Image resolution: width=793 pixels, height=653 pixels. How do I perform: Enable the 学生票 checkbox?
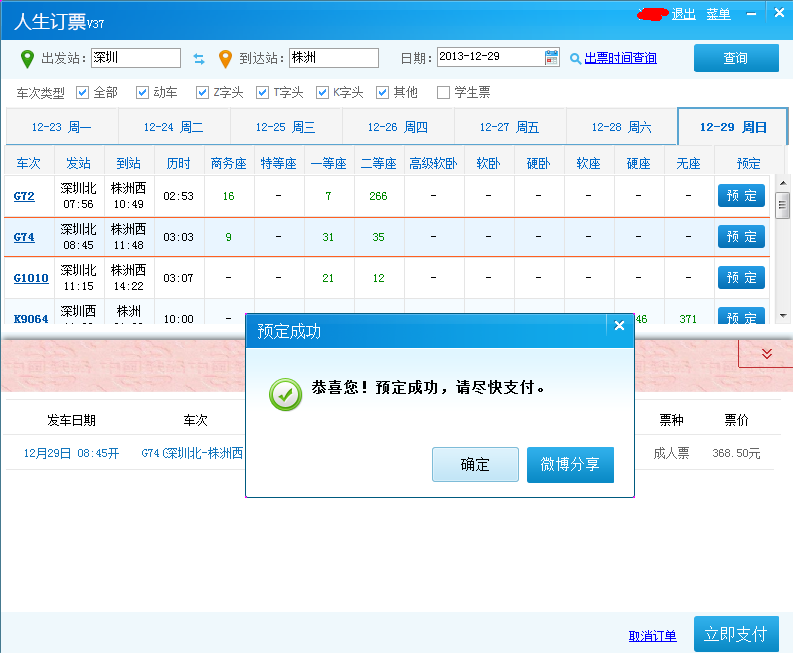coord(443,93)
